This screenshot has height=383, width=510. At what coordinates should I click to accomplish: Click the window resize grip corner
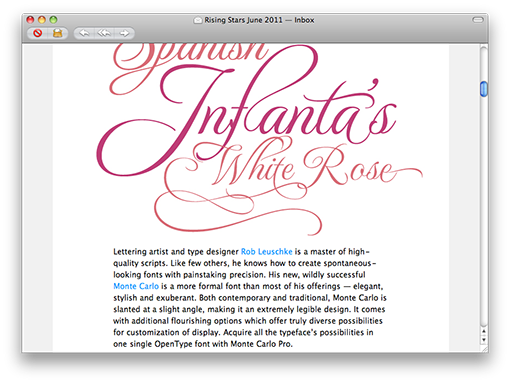tap(484, 348)
